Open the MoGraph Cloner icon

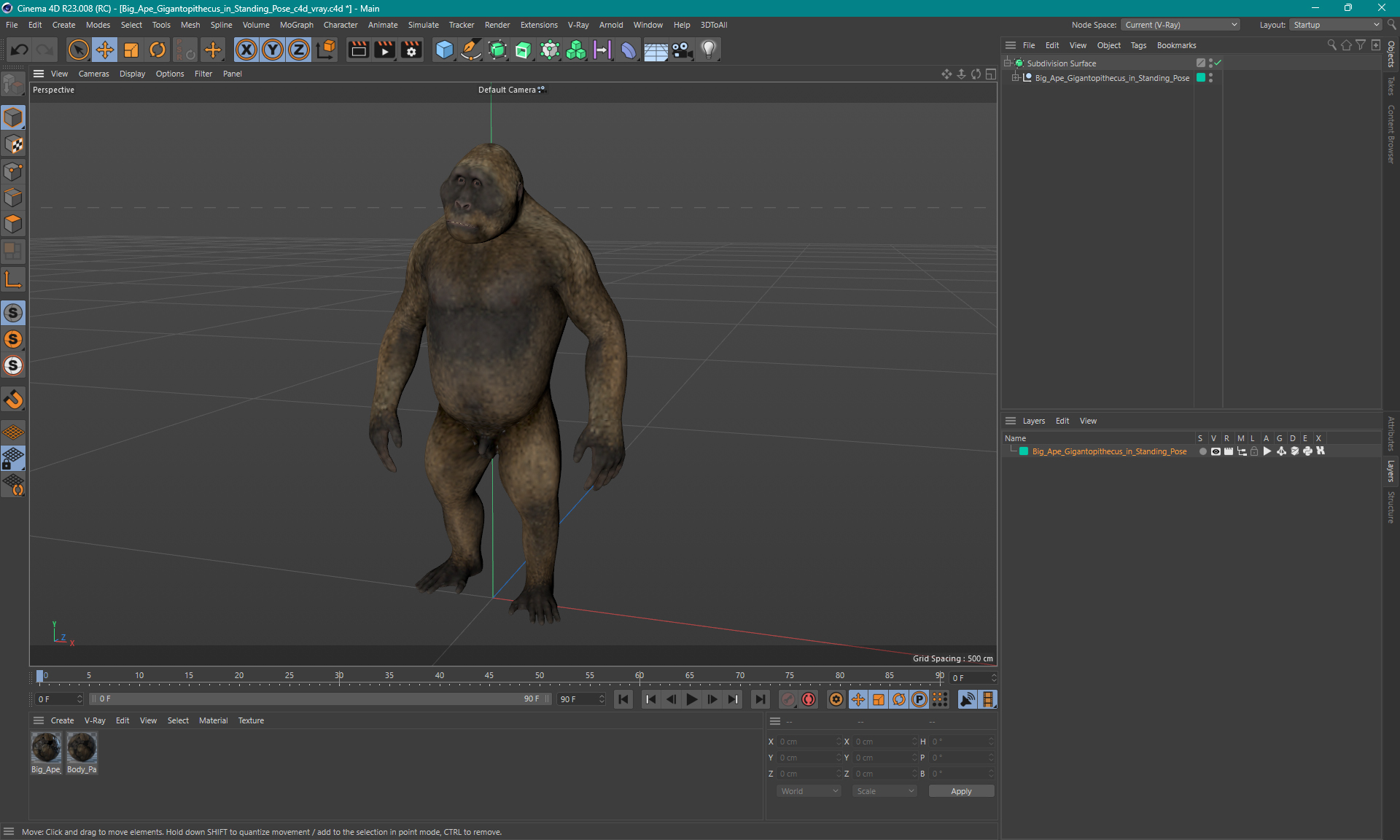click(576, 50)
